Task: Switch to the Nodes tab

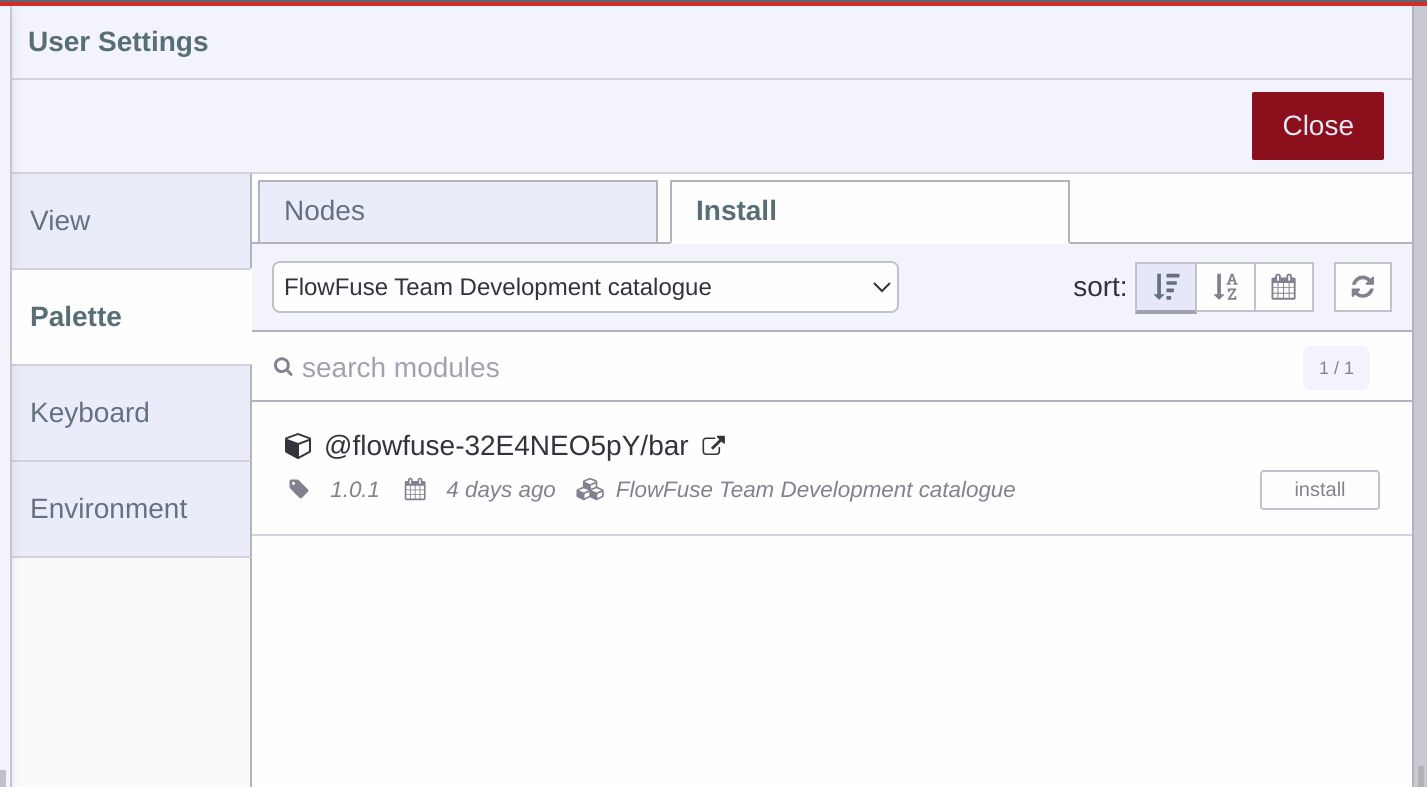Action: 457,211
